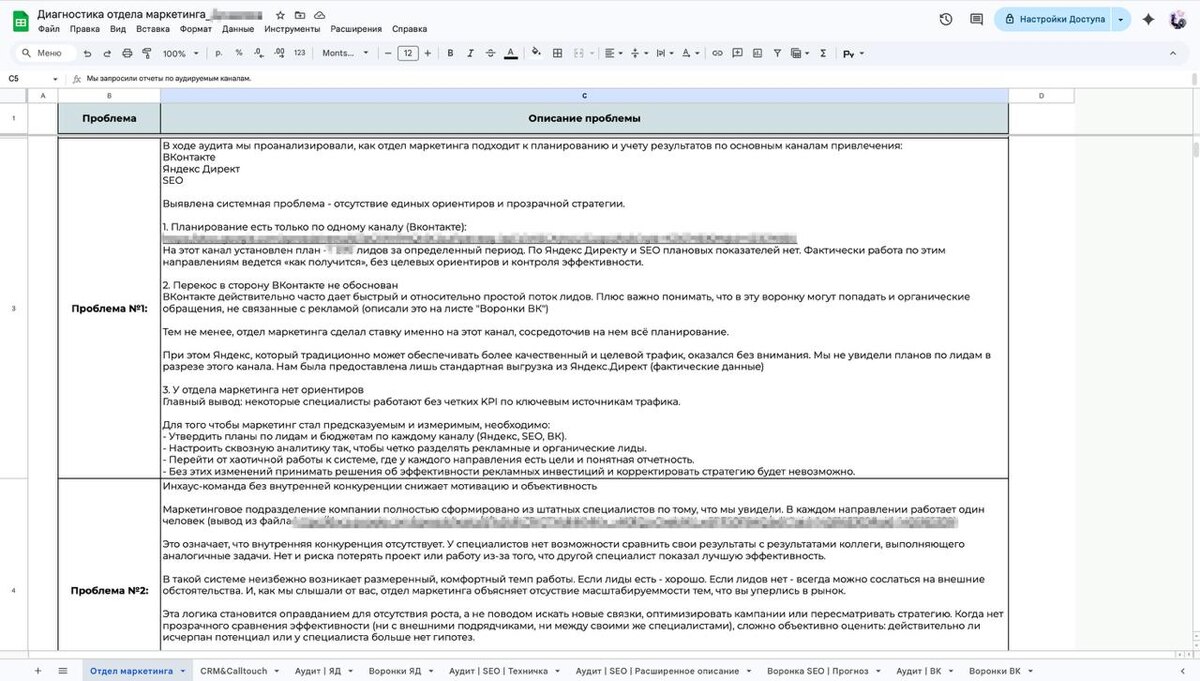Select column D header
Viewport: 1200px width, 681px height.
(x=1041, y=96)
